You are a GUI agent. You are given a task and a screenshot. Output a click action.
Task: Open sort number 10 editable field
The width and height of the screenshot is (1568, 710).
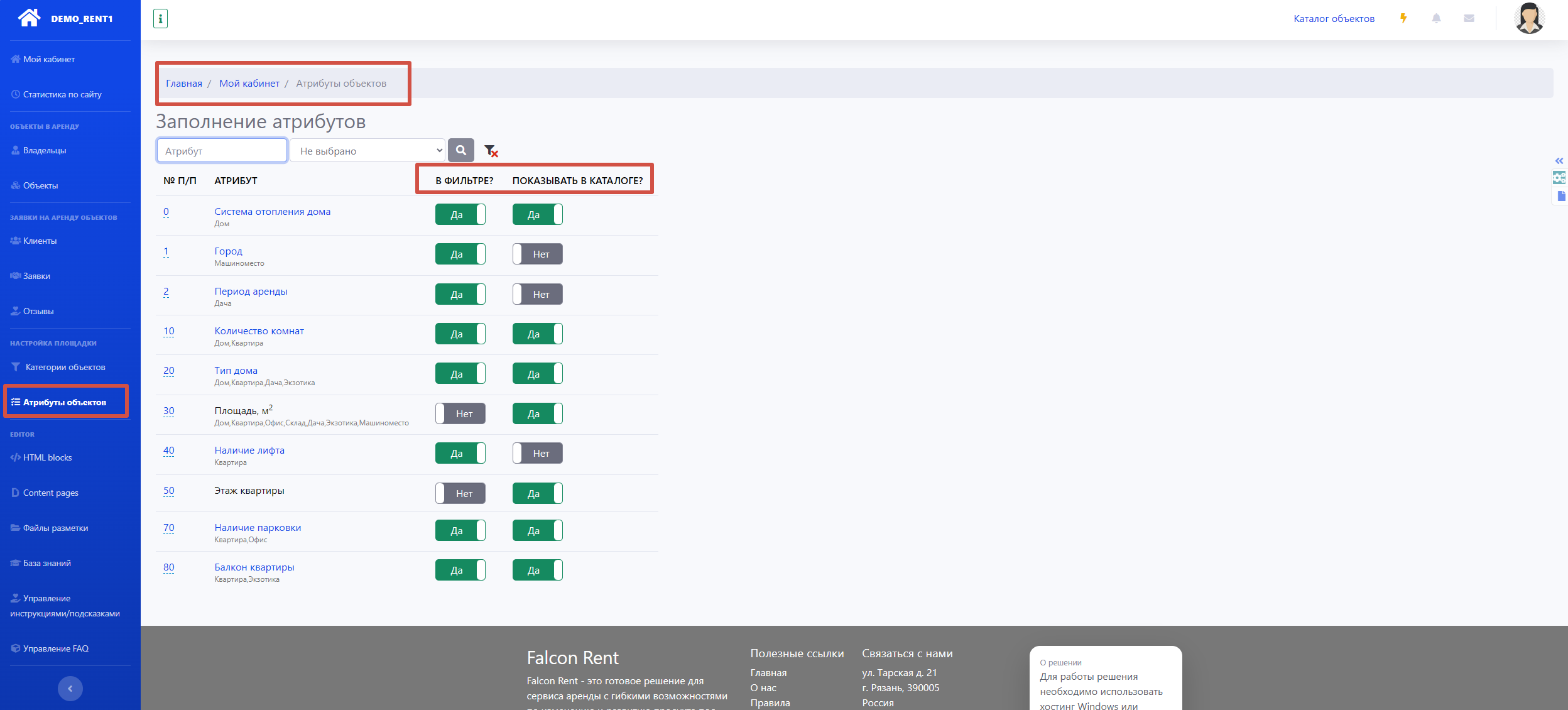coord(168,331)
